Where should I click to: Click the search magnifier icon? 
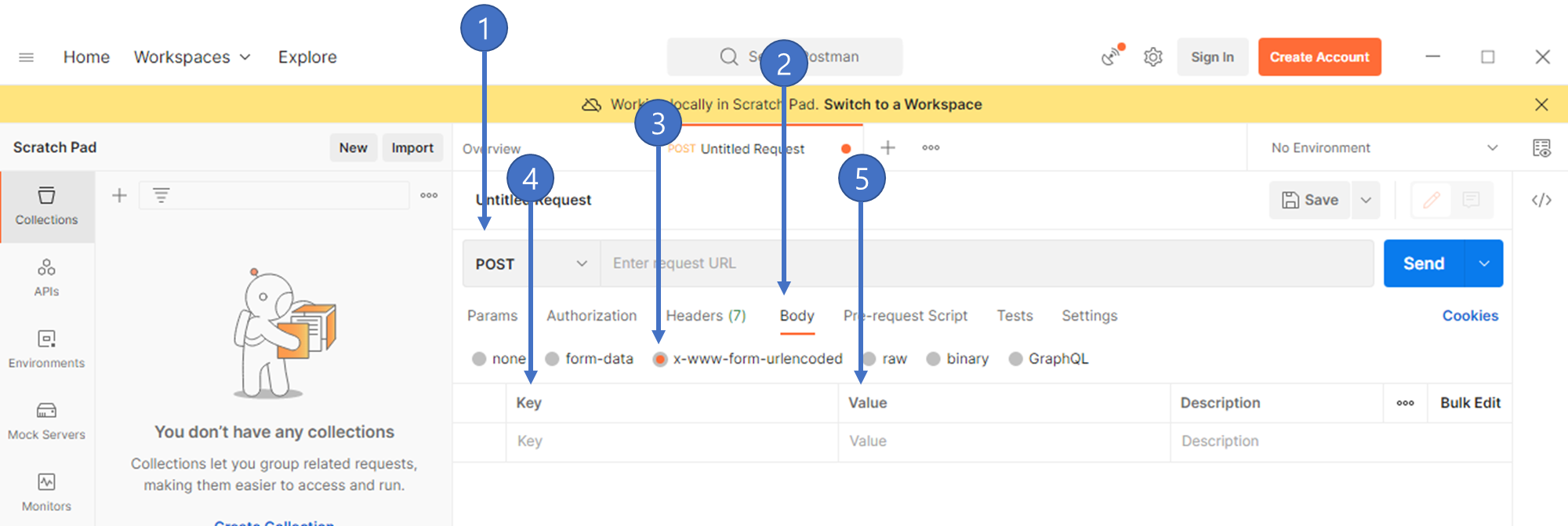point(729,56)
